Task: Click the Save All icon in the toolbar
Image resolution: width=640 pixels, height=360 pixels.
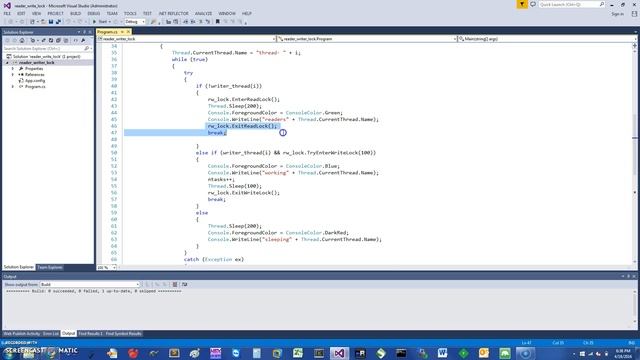Action: tap(58, 22)
